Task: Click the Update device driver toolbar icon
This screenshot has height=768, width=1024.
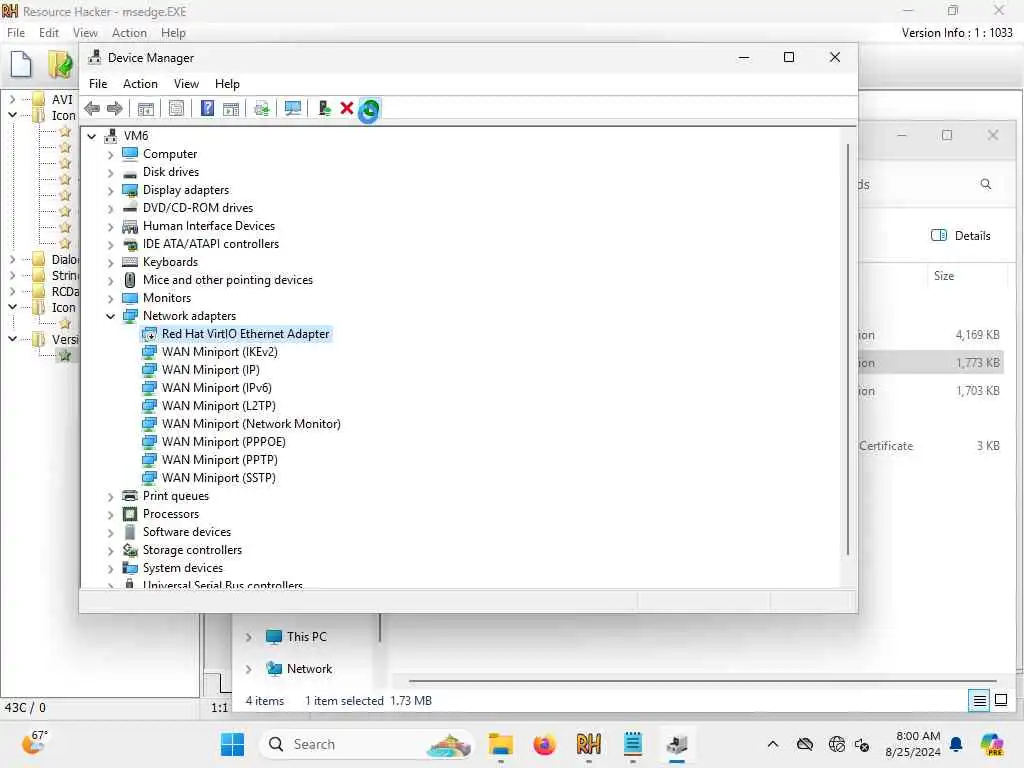Action: pos(262,108)
